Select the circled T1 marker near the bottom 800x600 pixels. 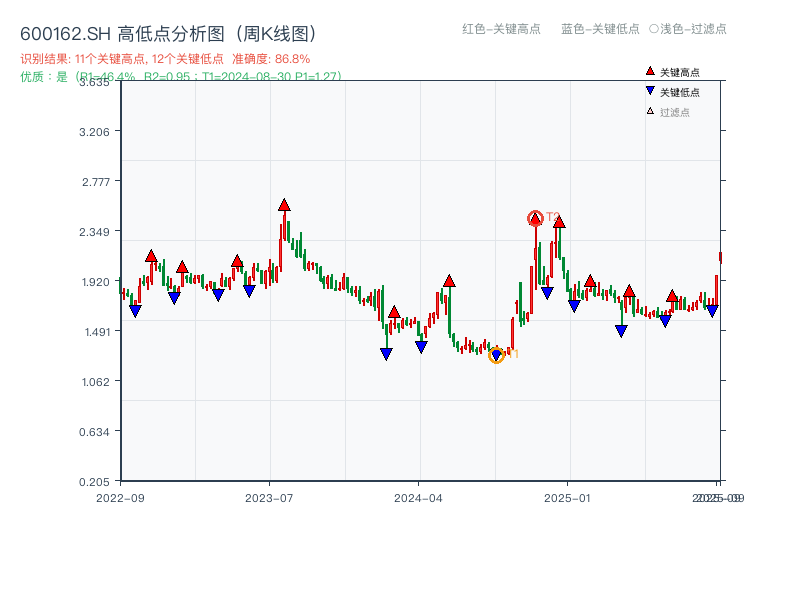click(497, 356)
